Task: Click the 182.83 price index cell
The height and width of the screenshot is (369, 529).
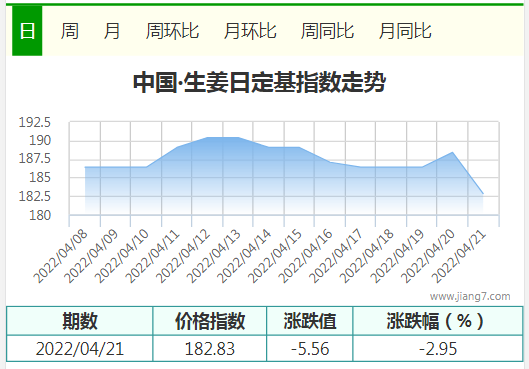Action: (210, 348)
